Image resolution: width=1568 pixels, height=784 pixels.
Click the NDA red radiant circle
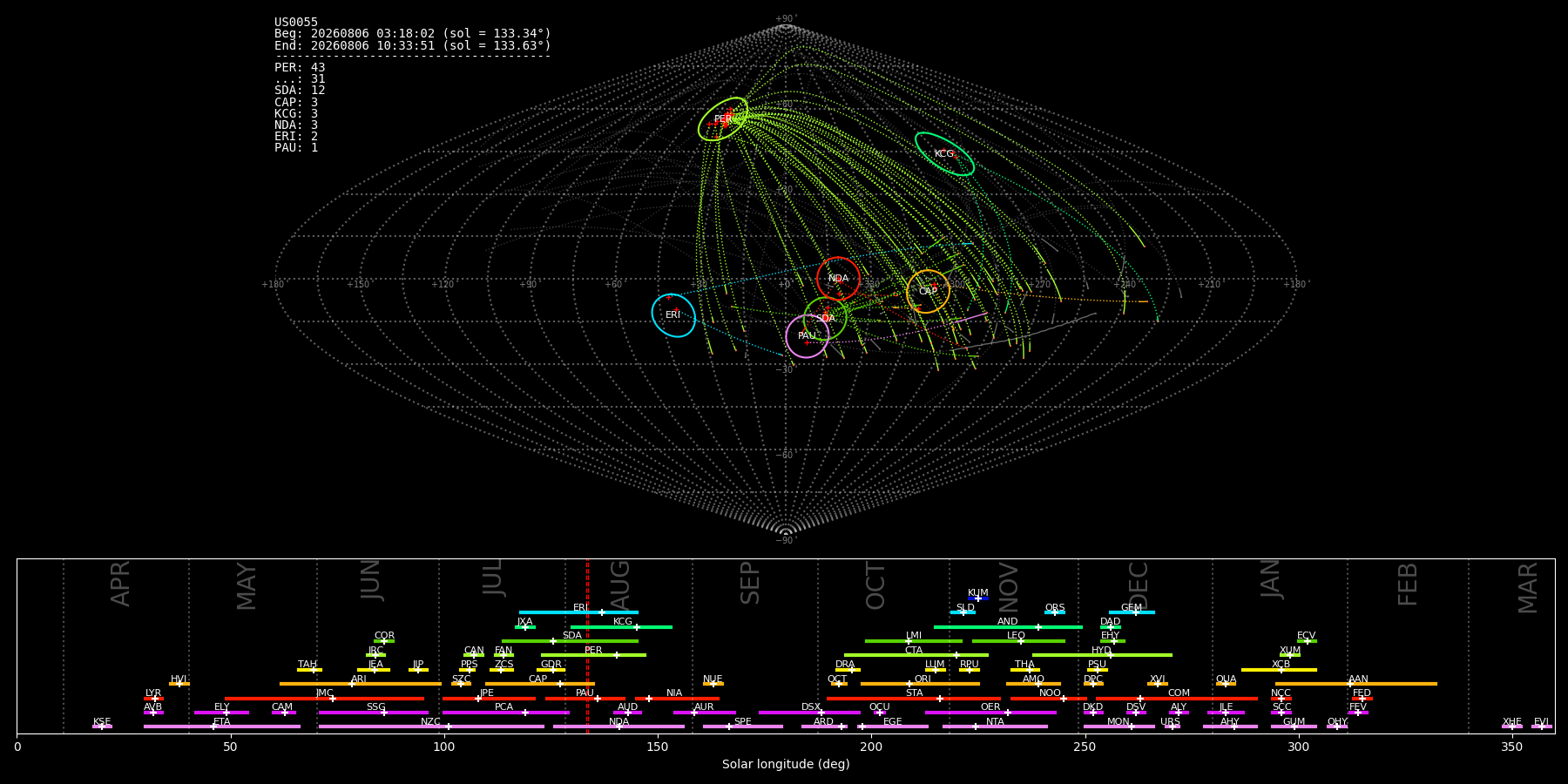pos(838,279)
